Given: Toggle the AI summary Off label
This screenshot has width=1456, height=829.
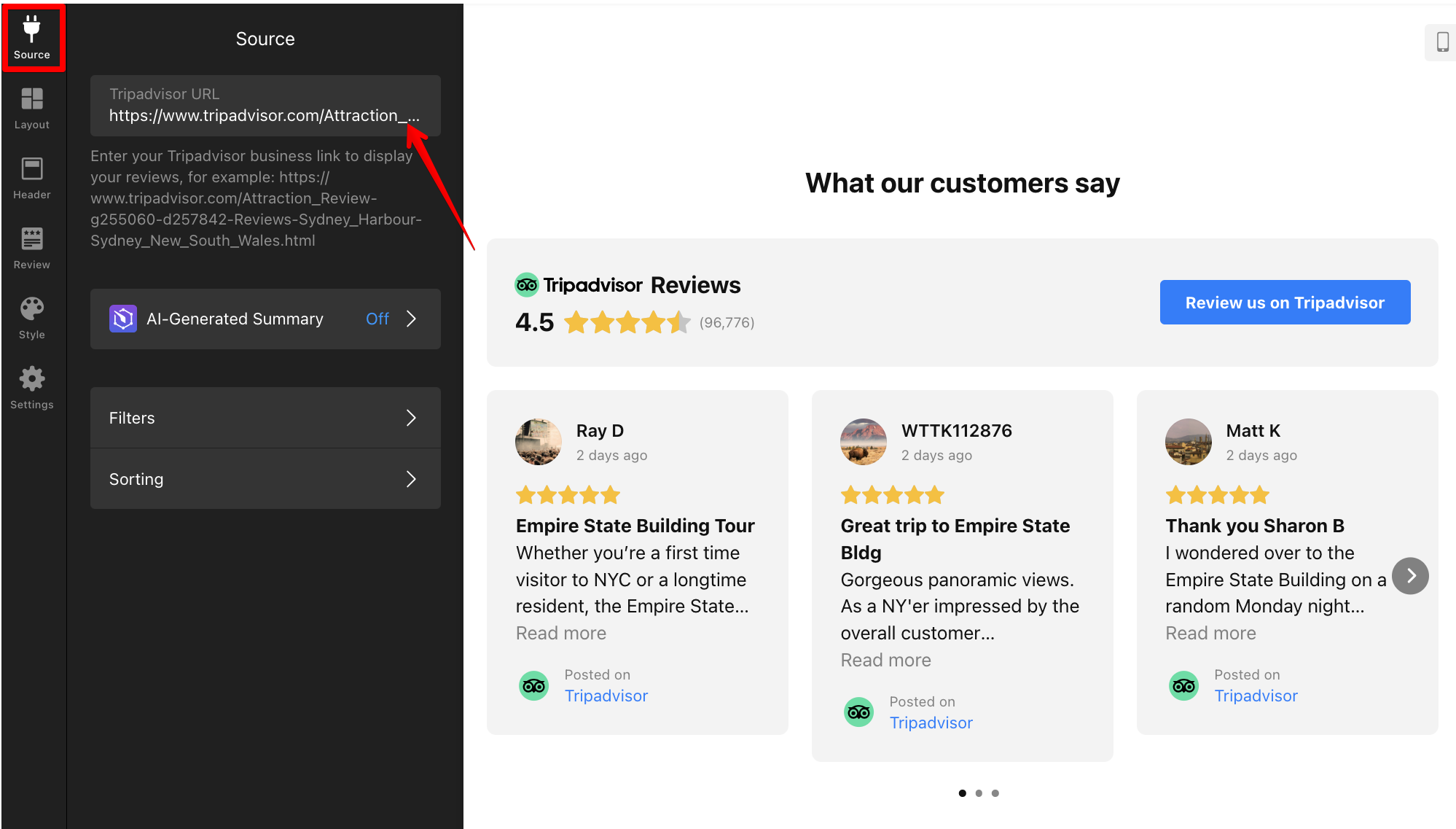Looking at the screenshot, I should (x=377, y=319).
